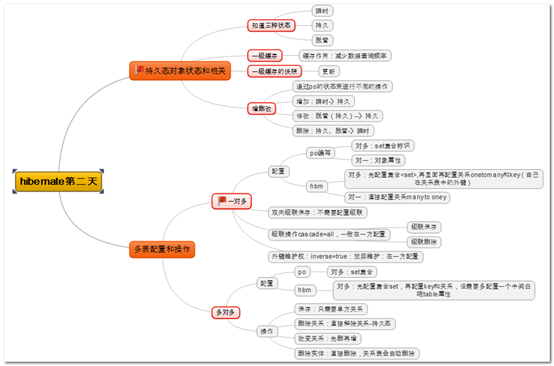Select the 对多：set集合标识 node
Image resolution: width=554 pixels, height=366 pixels.
[x=383, y=146]
